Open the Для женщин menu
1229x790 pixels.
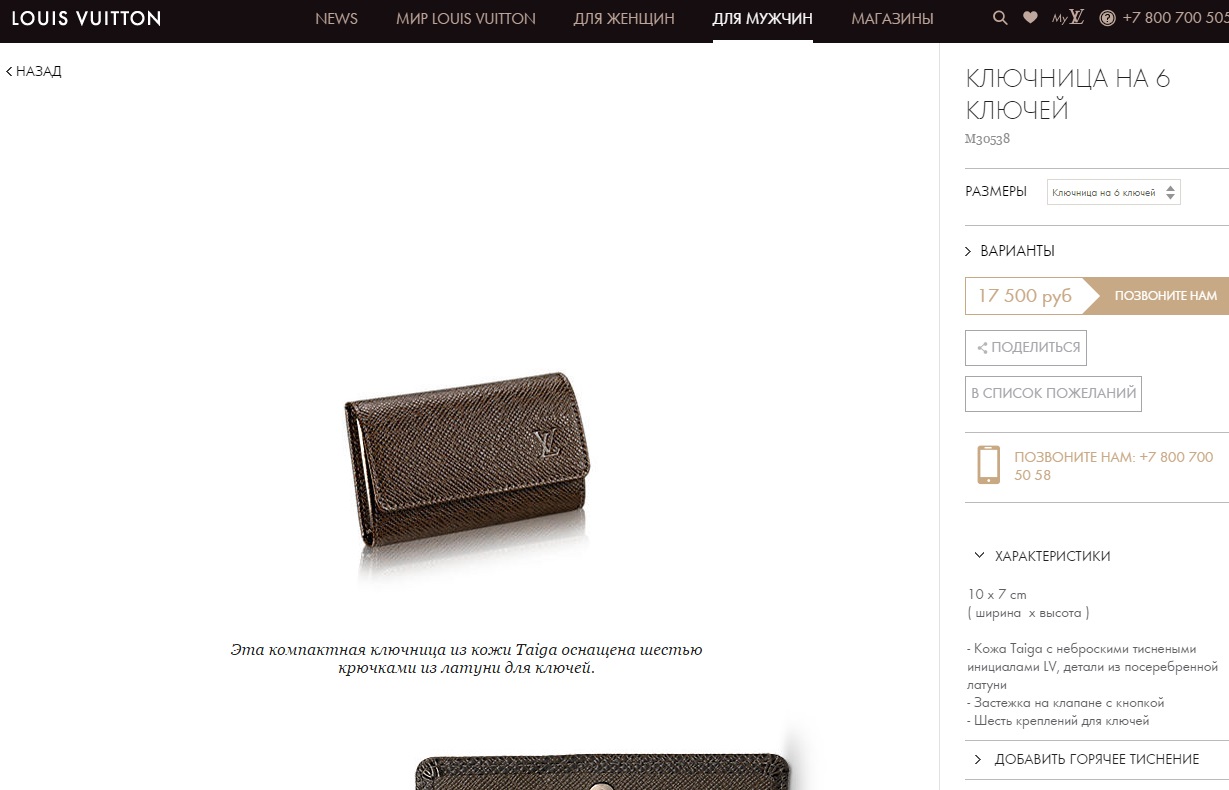point(624,18)
